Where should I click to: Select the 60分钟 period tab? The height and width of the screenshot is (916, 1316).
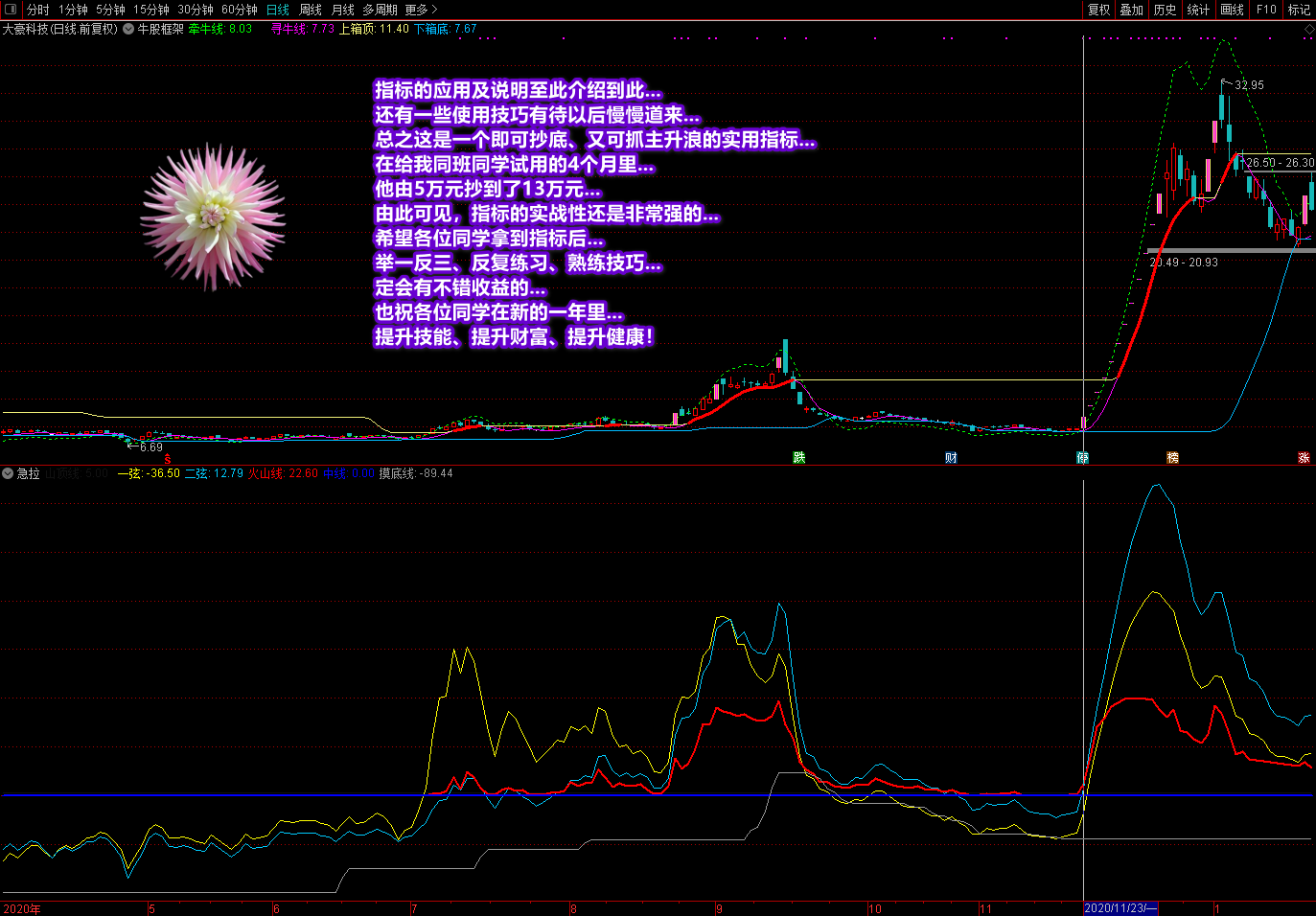(239, 10)
